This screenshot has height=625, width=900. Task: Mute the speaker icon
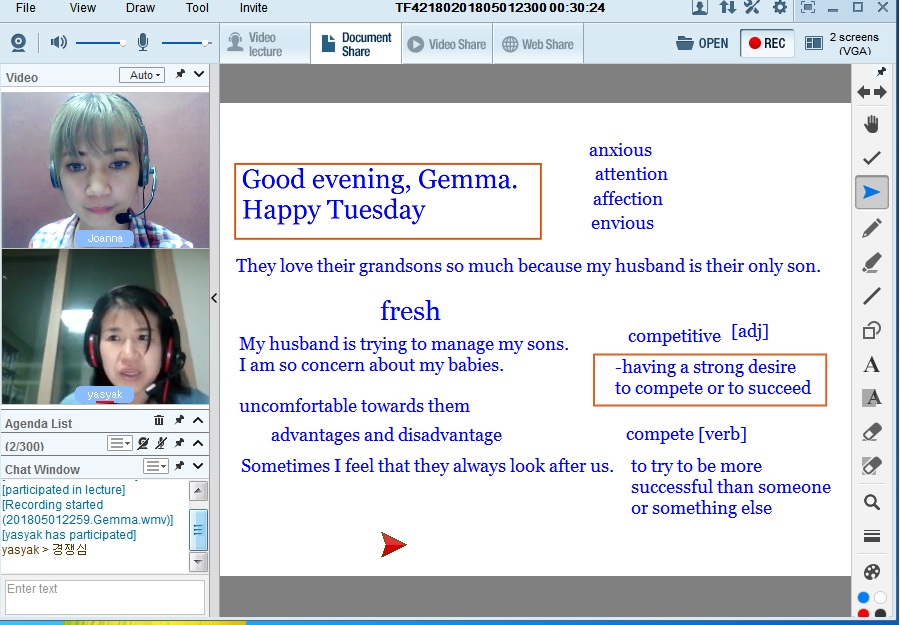click(x=59, y=43)
